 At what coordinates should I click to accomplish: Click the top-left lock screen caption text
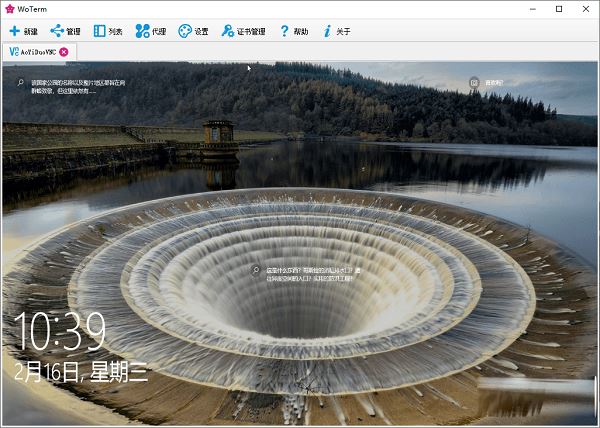pyautogui.click(x=78, y=87)
